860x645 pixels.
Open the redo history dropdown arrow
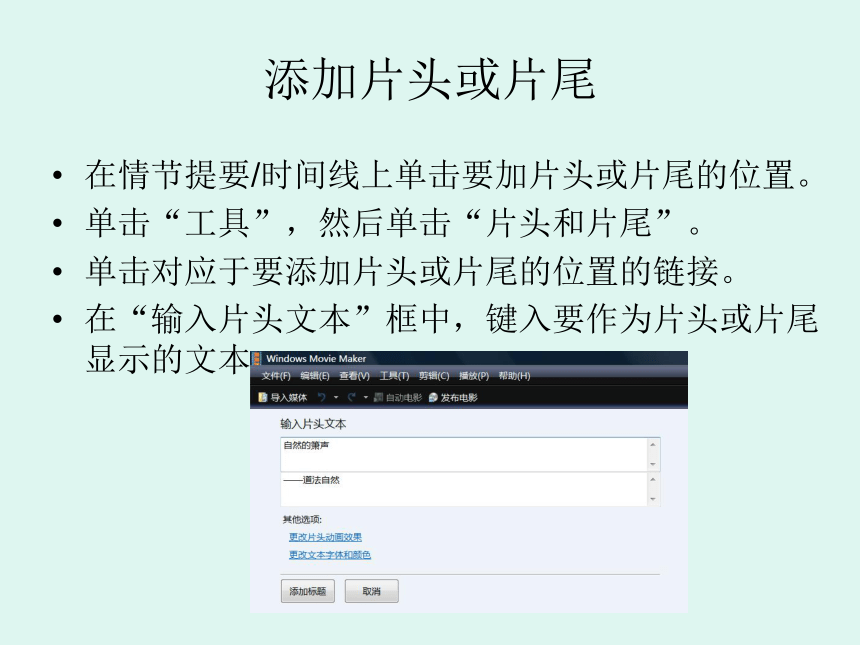(x=365, y=397)
